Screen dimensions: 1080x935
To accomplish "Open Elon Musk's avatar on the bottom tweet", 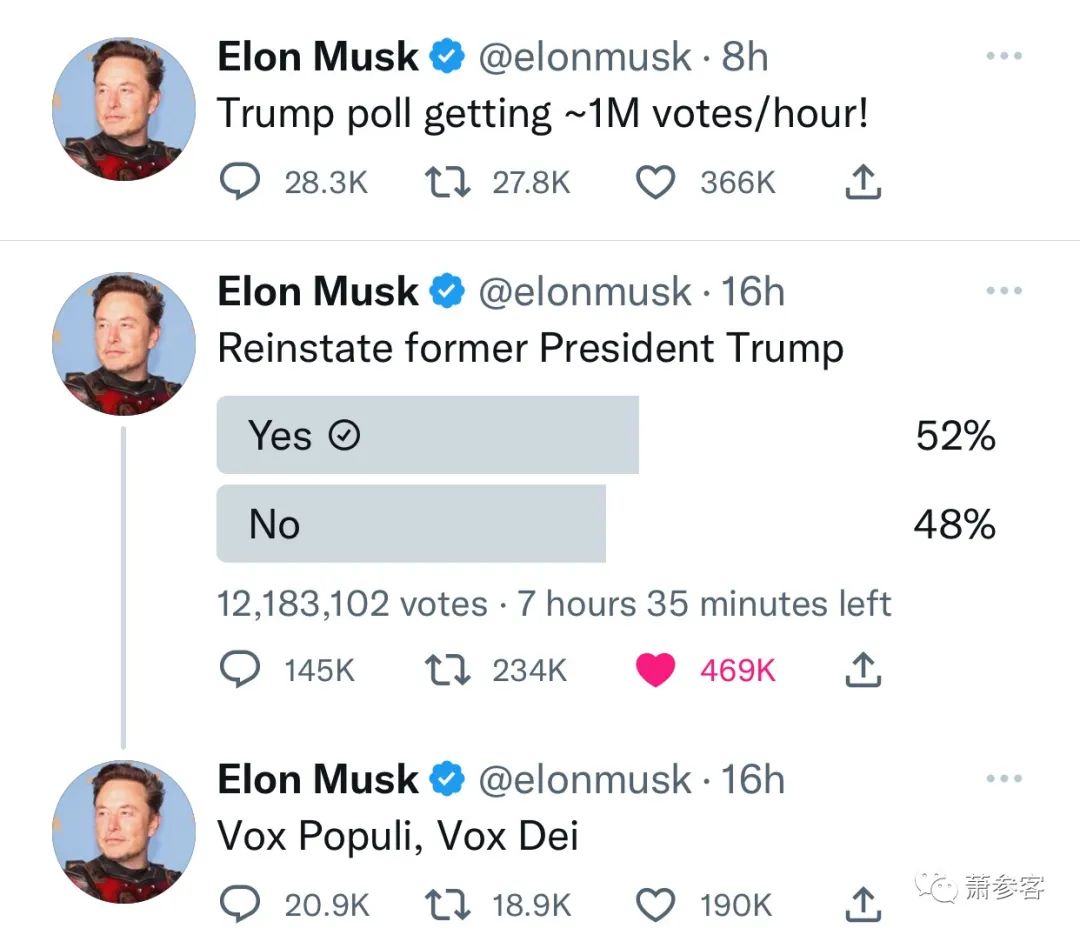I will pyautogui.click(x=124, y=832).
